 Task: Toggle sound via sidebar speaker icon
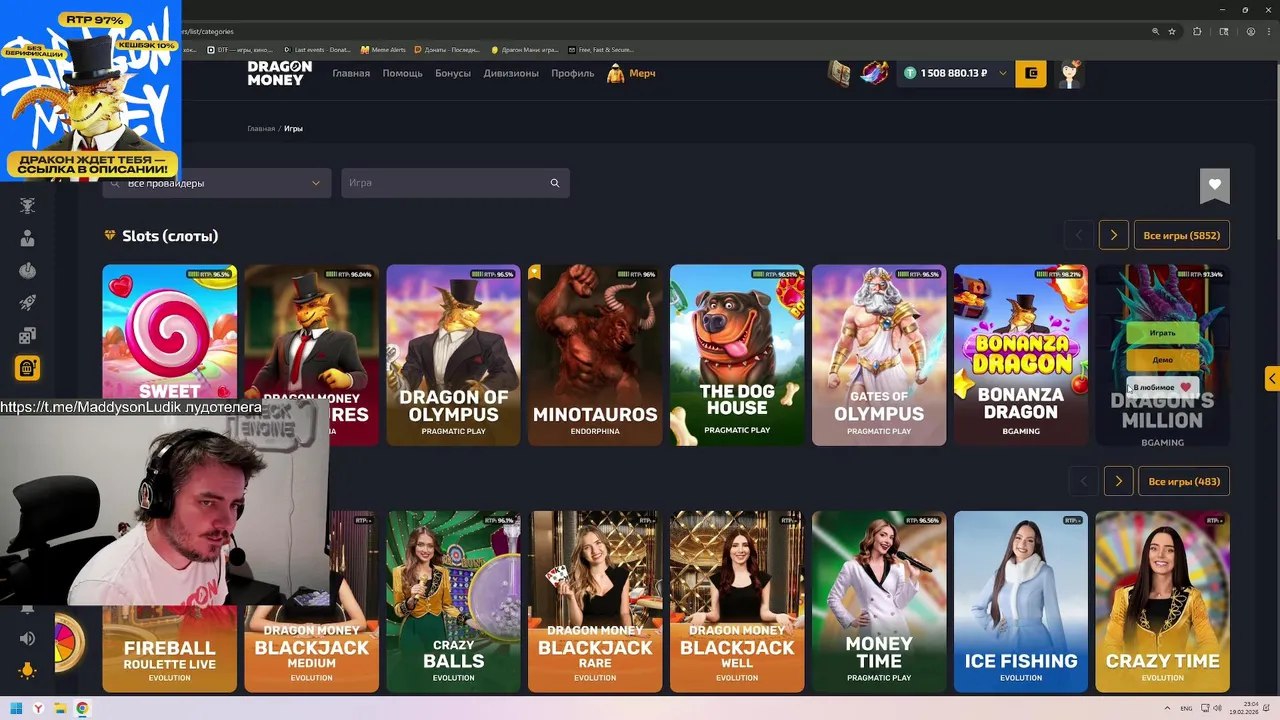27,638
